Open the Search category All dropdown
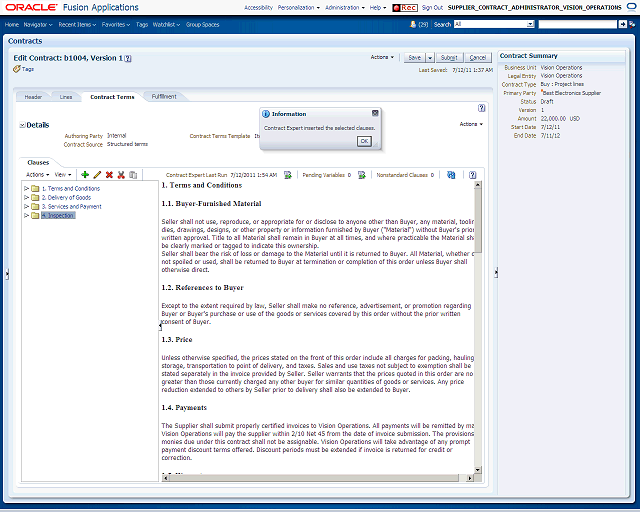The height and width of the screenshot is (512, 640). tap(530, 24)
